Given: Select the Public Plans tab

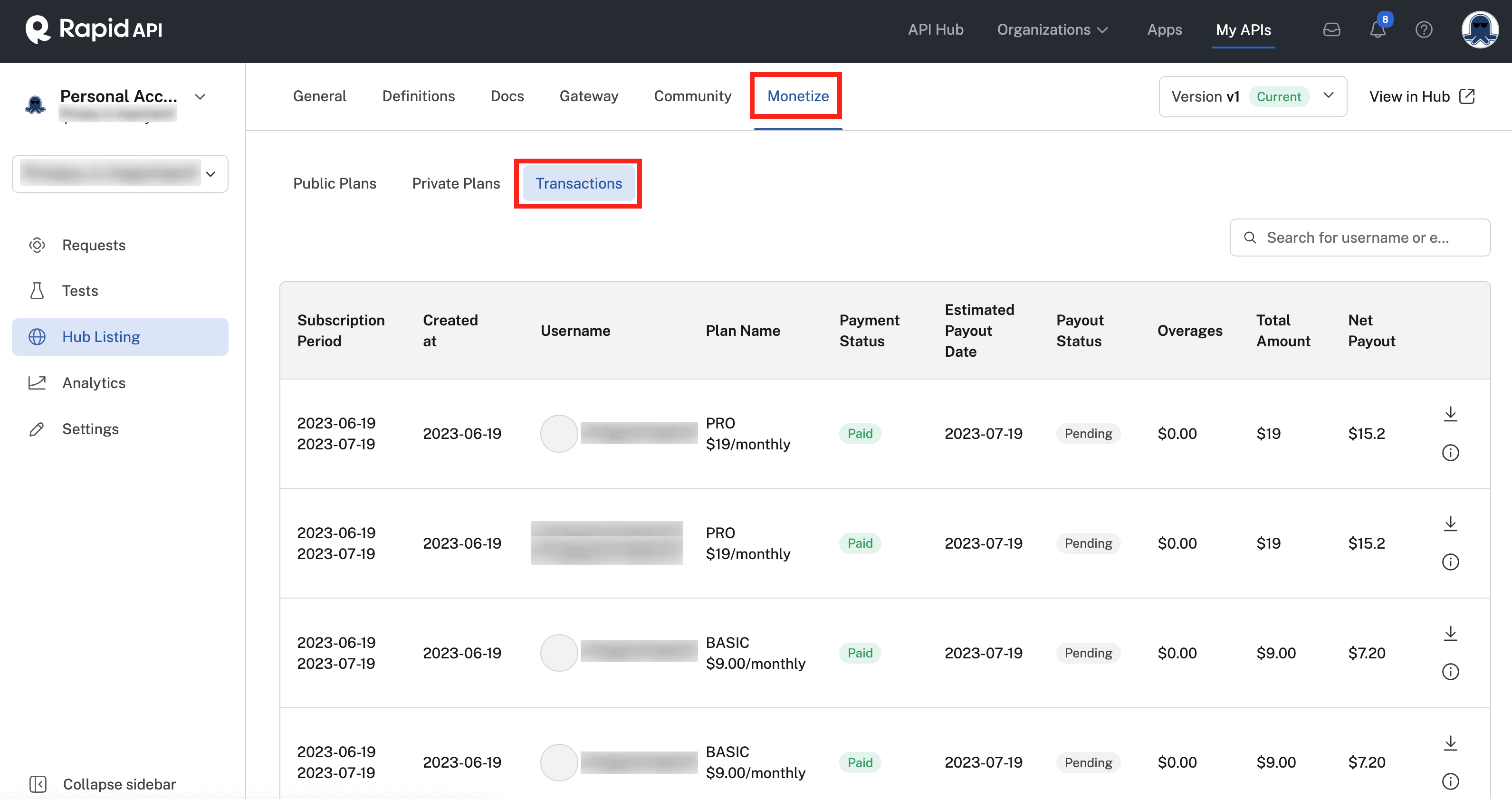Looking at the screenshot, I should coord(335,183).
